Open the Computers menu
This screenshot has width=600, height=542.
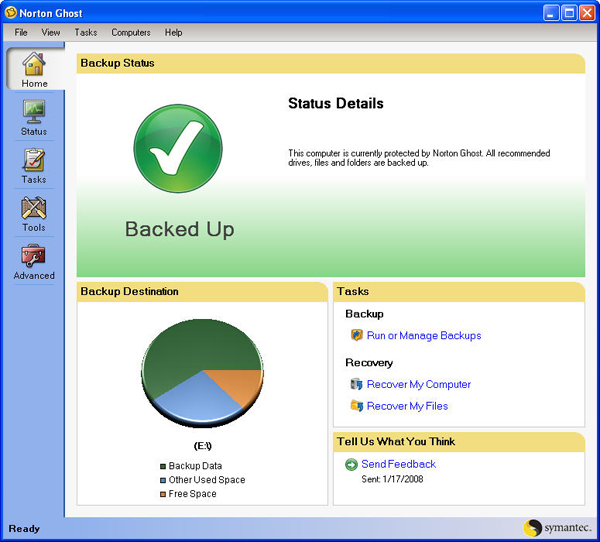[131, 32]
